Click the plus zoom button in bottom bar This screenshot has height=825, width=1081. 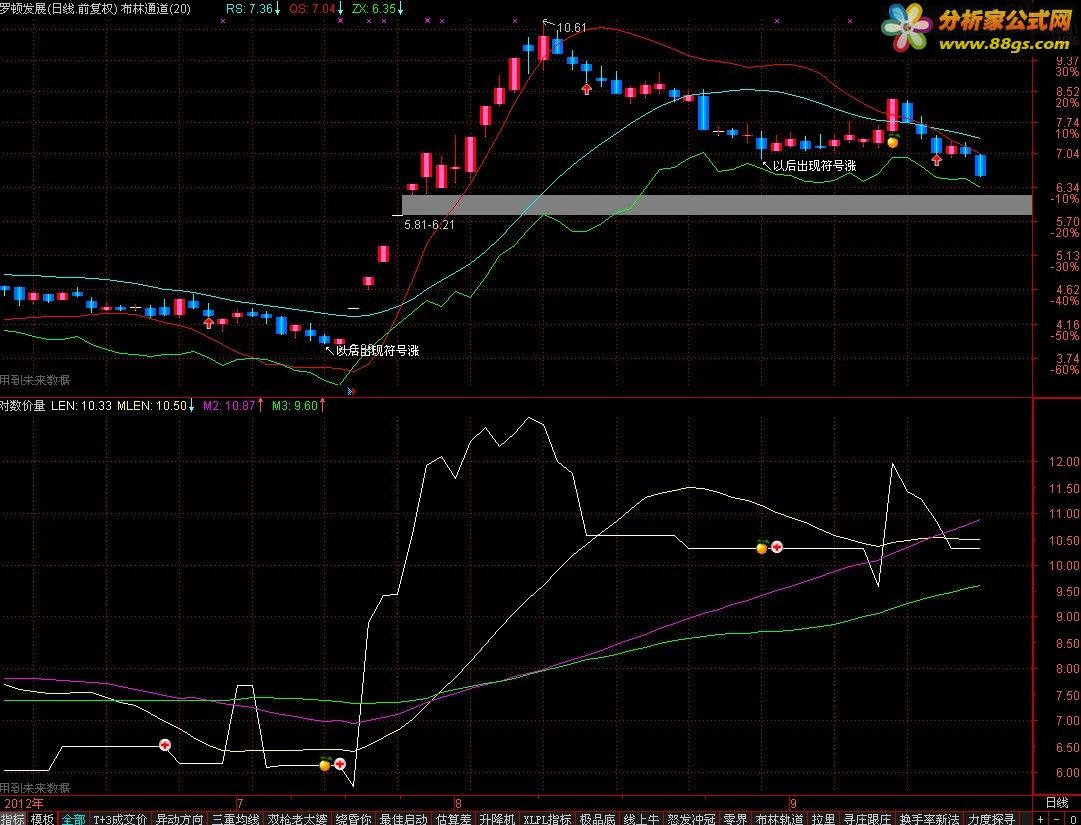[x=1040, y=819]
